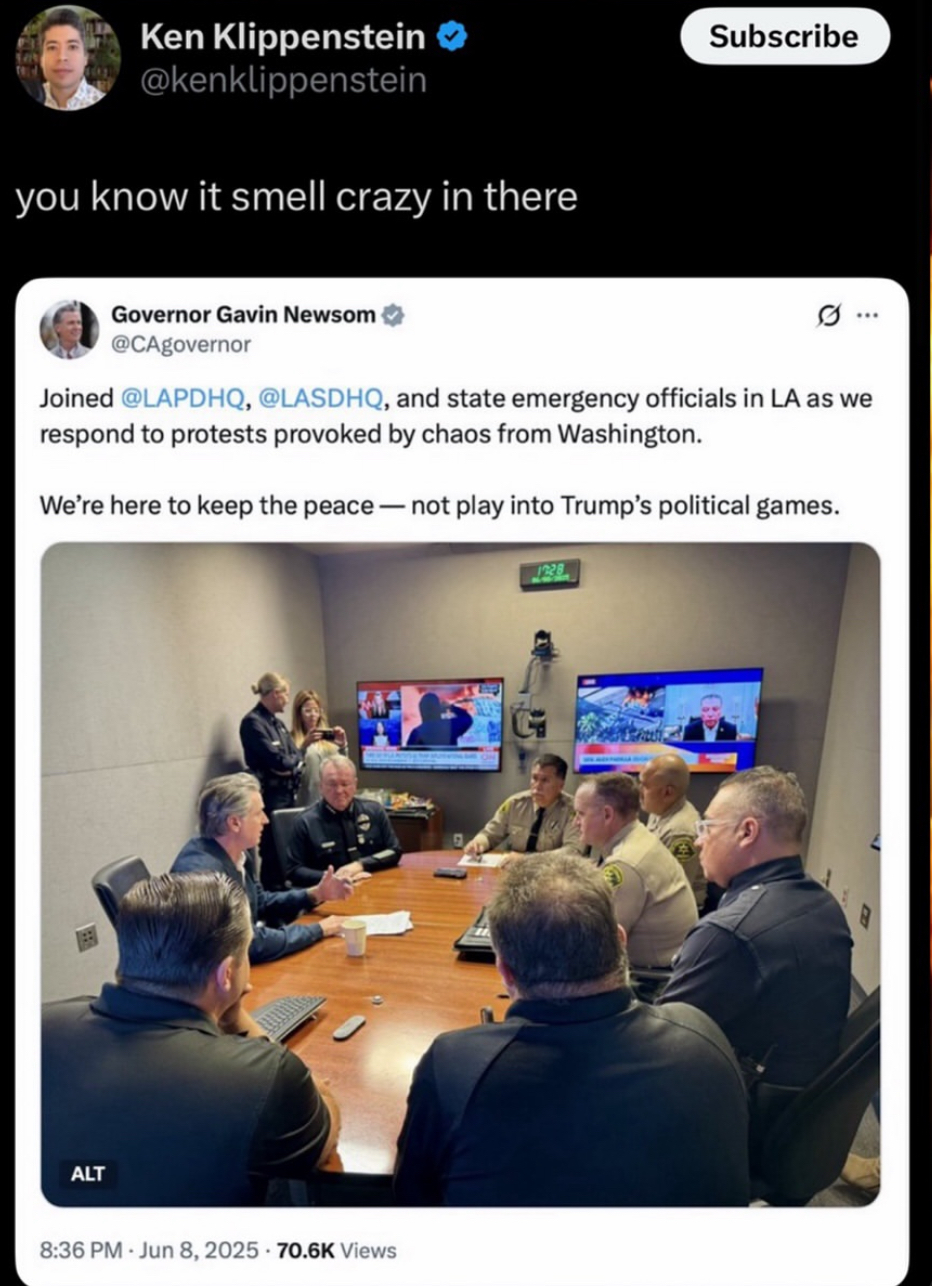Click Gavin Newsom's gray verified badge

pos(393,315)
